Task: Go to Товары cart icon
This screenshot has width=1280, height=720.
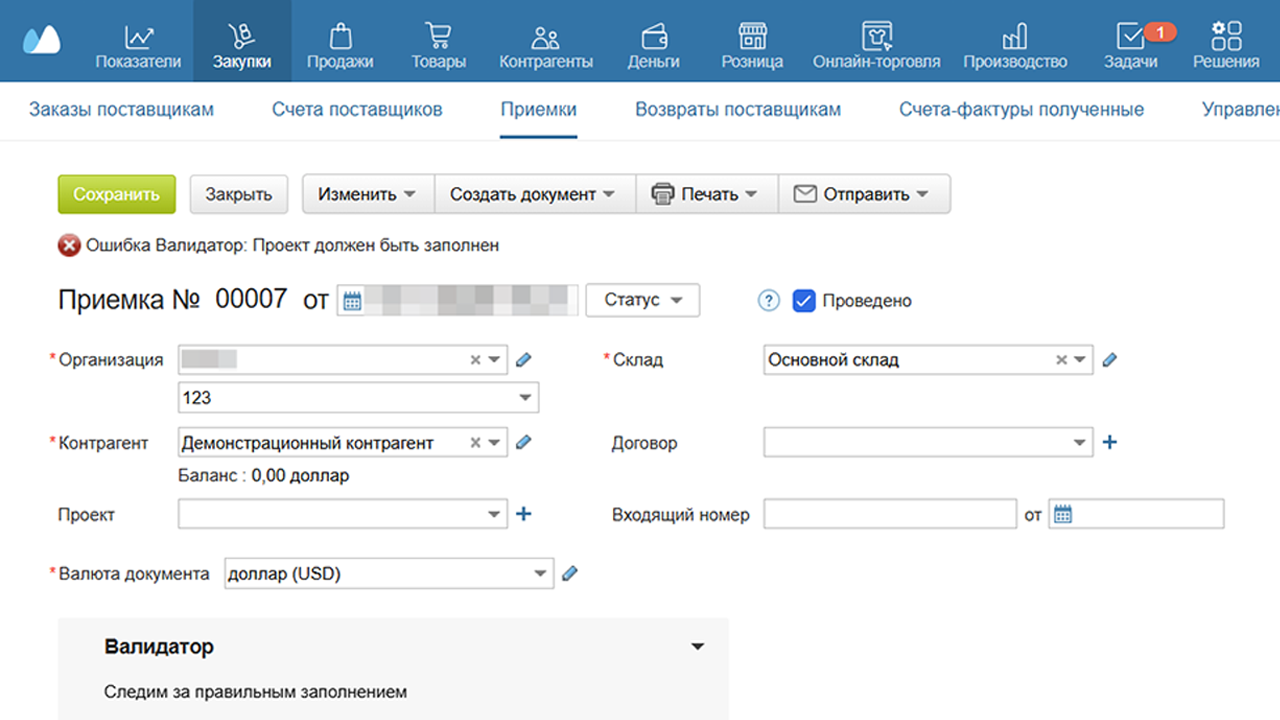Action: click(x=438, y=38)
